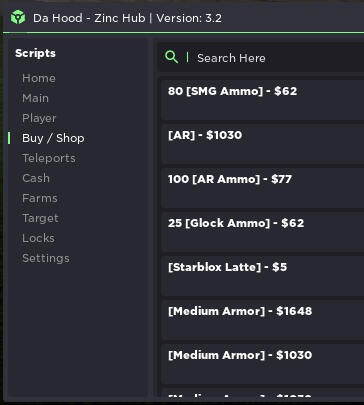This screenshot has height=405, width=364.
Task: Buy 80 SMG Ammo for $62
Action: (x=262, y=99)
